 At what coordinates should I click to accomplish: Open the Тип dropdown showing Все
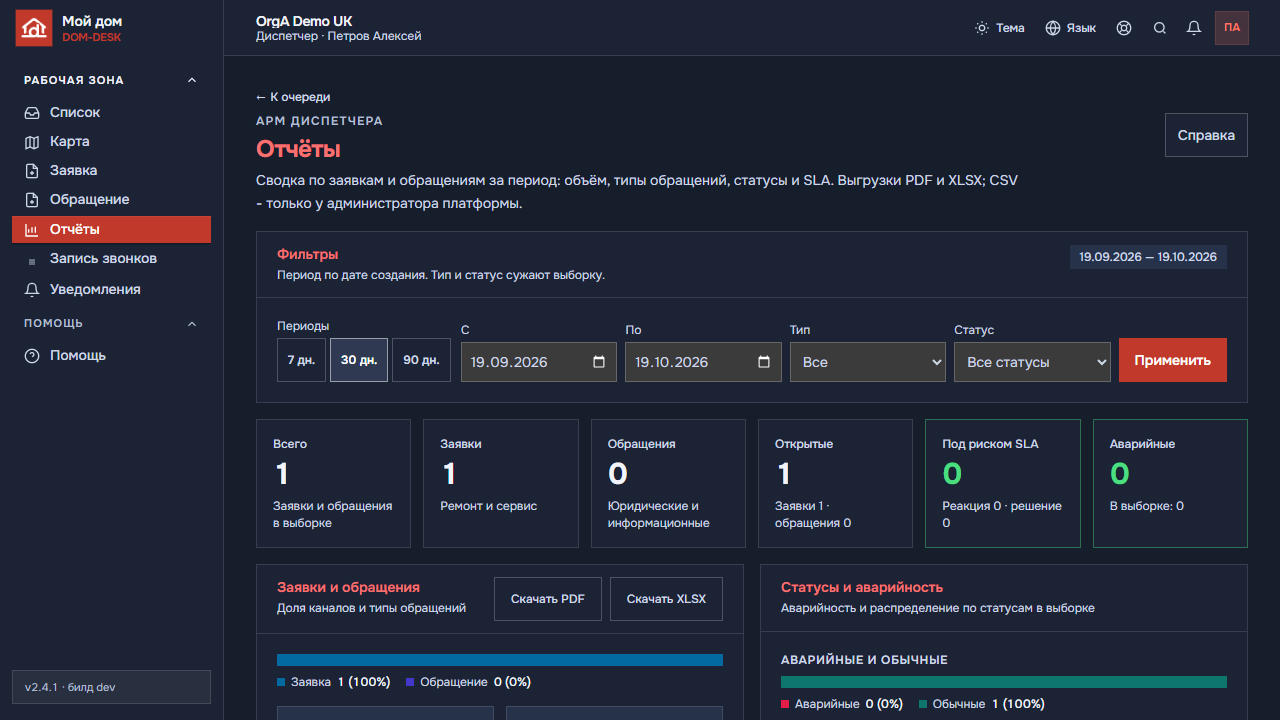tap(868, 362)
